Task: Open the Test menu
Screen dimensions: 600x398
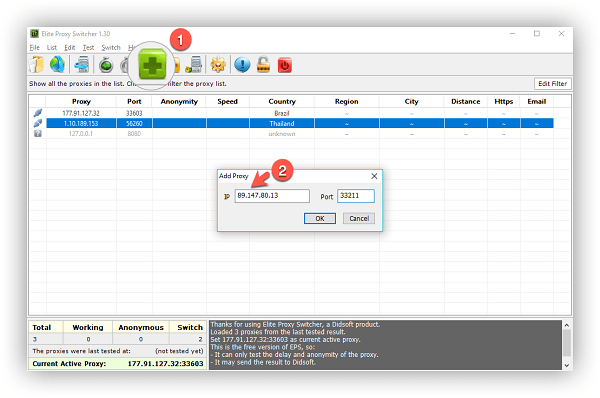Action: (x=88, y=47)
